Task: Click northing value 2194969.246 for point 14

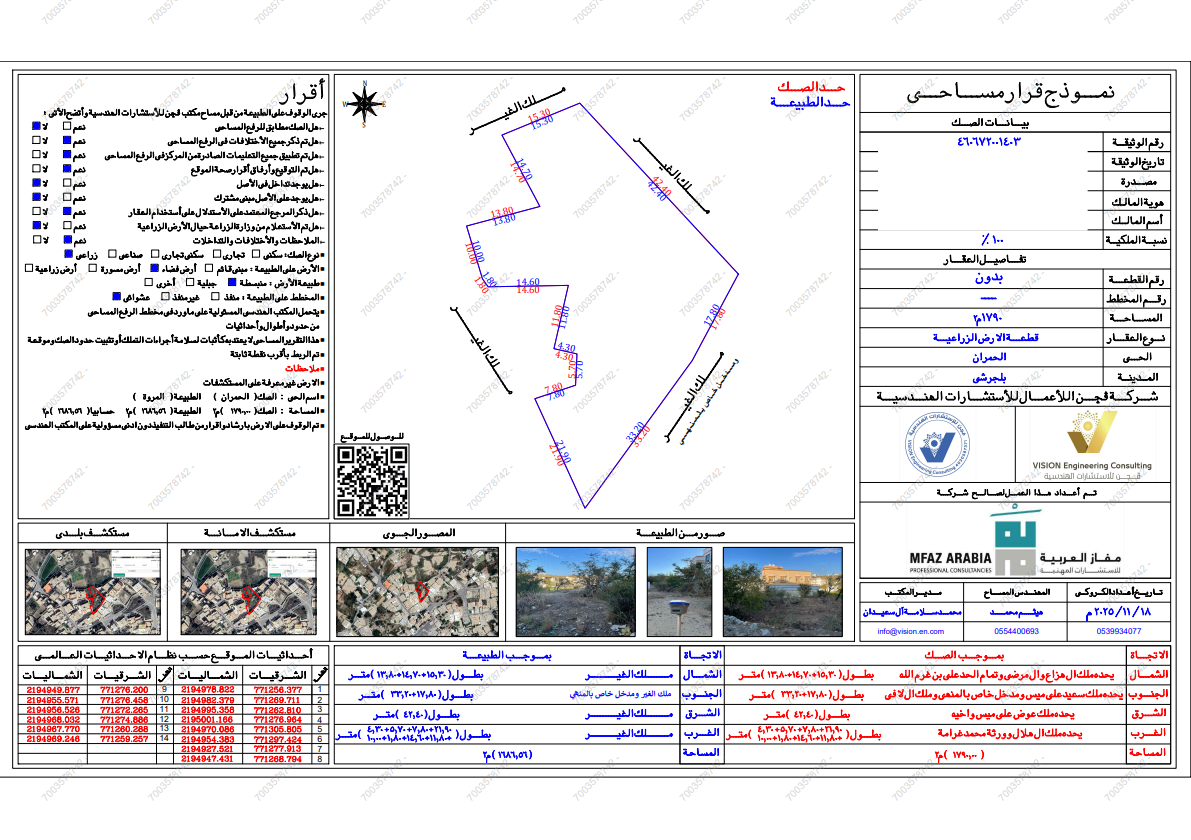Action: (53, 738)
